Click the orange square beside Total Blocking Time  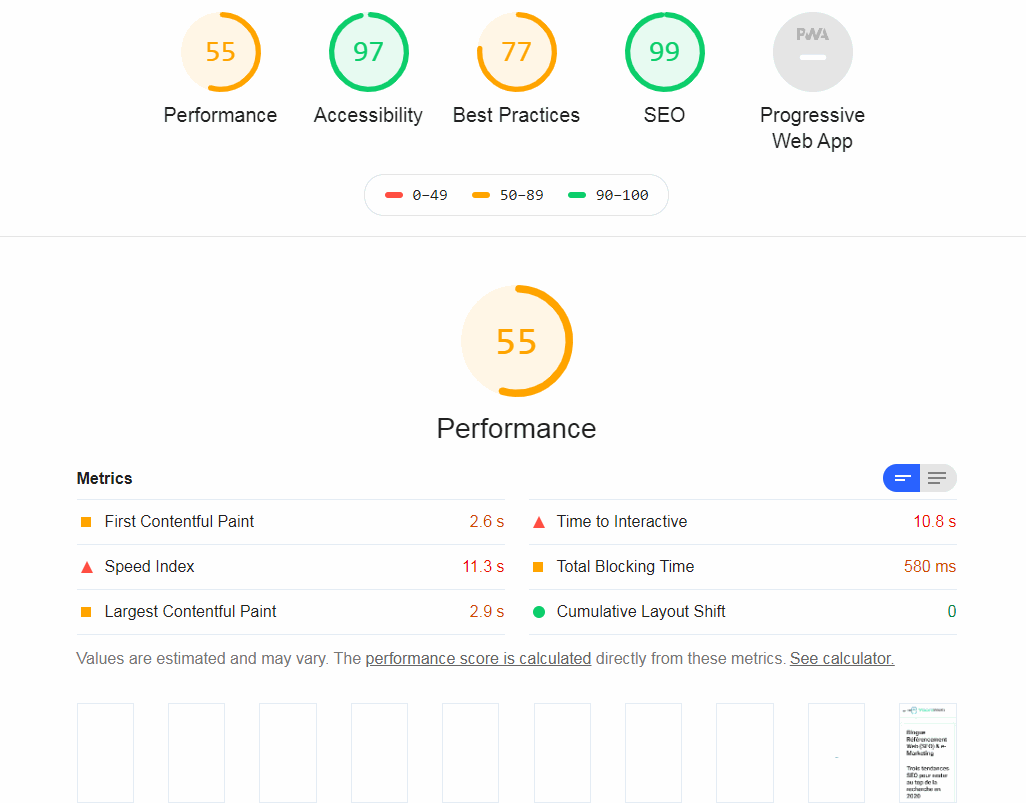538,566
